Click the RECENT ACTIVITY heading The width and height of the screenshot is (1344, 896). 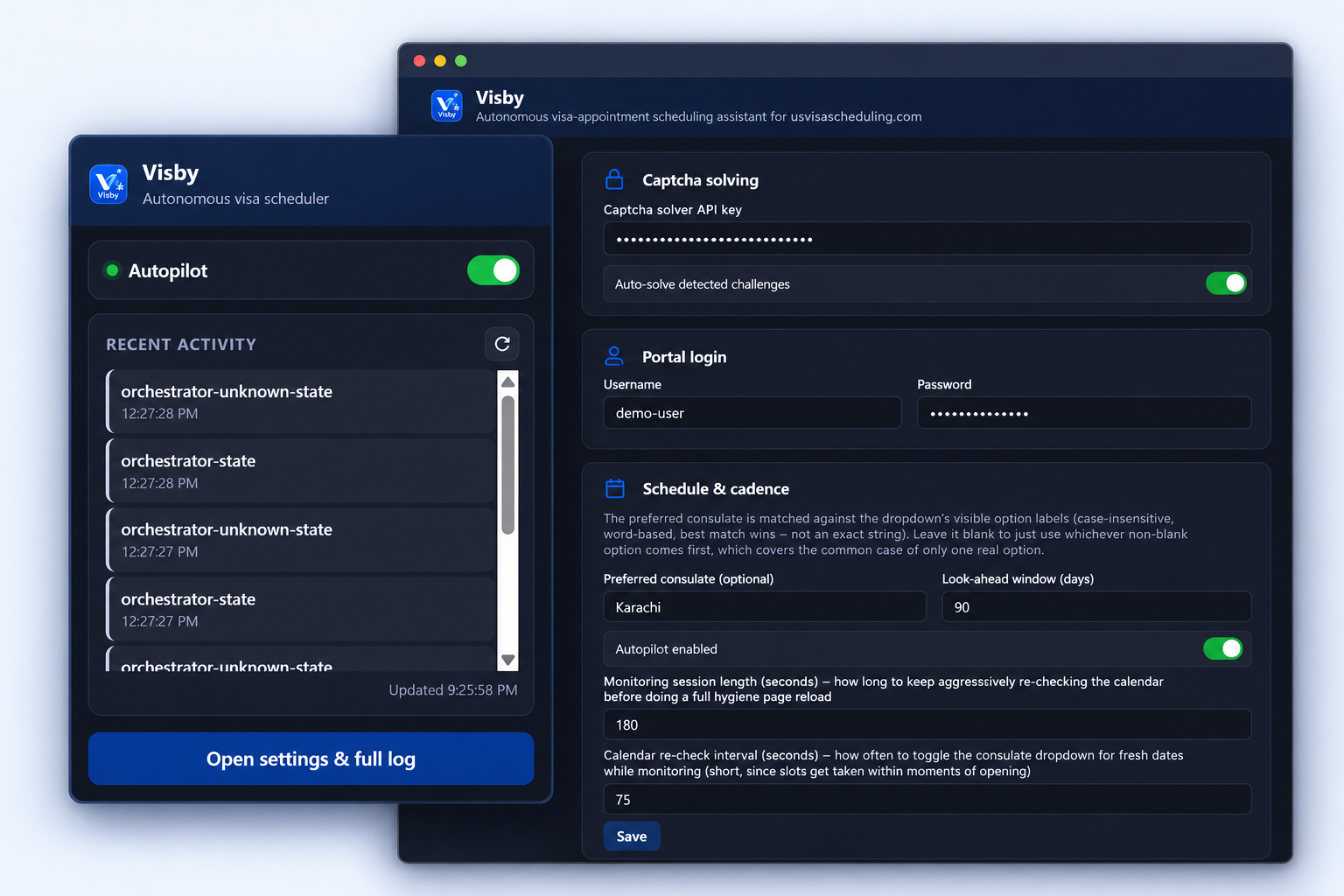coord(181,344)
